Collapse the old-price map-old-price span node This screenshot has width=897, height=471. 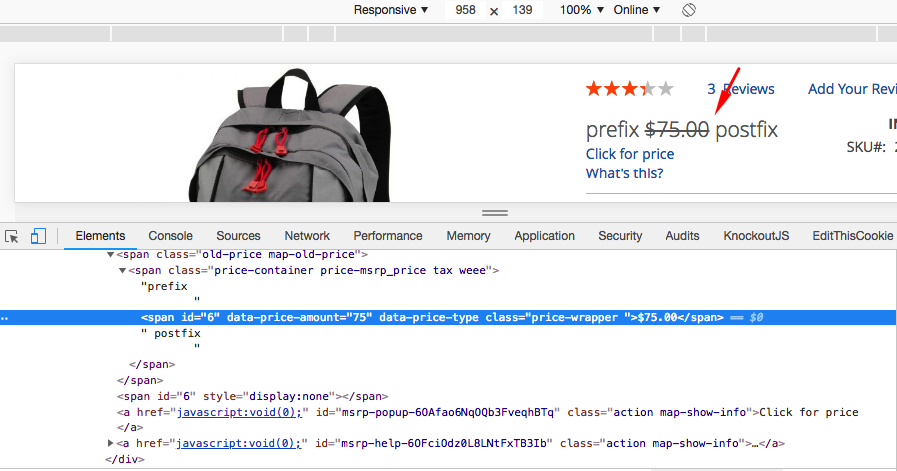click(x=110, y=255)
